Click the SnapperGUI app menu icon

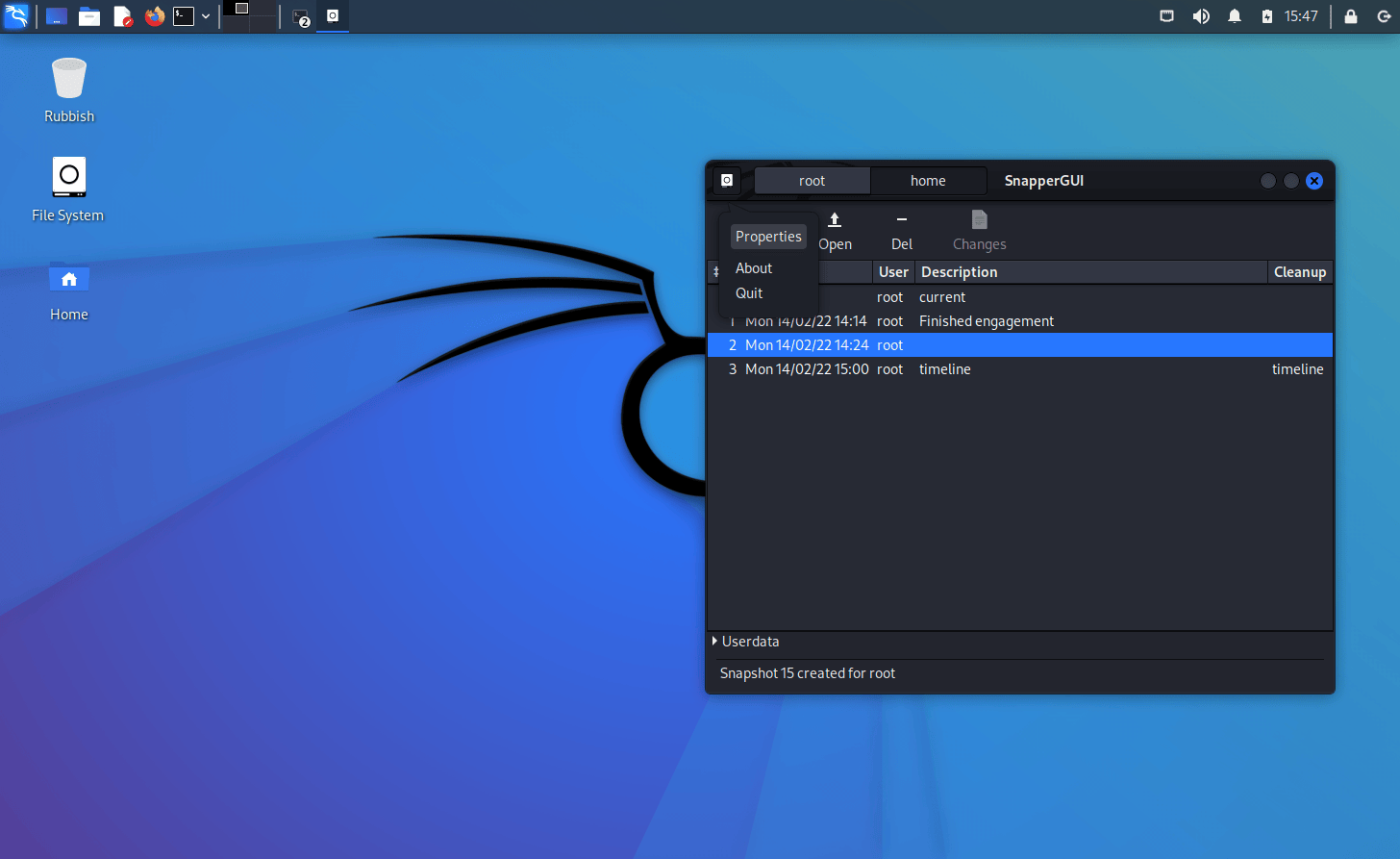coord(727,180)
